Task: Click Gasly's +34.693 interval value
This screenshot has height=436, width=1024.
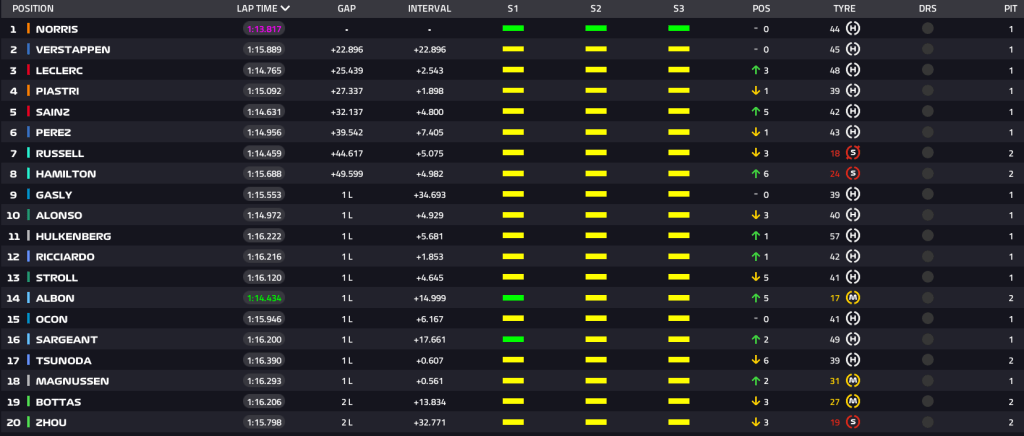Action: click(x=429, y=195)
